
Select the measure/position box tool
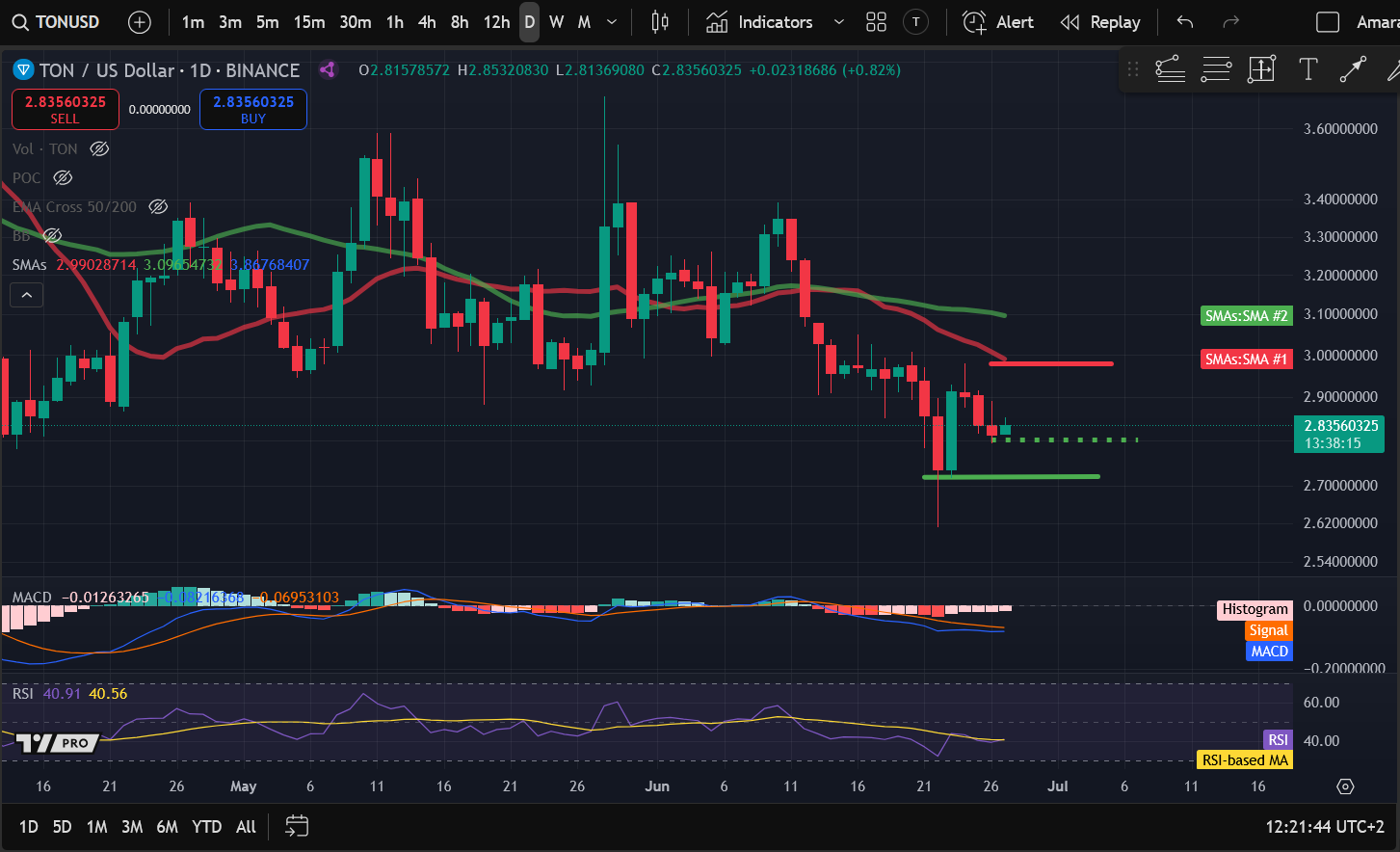pyautogui.click(x=1261, y=68)
